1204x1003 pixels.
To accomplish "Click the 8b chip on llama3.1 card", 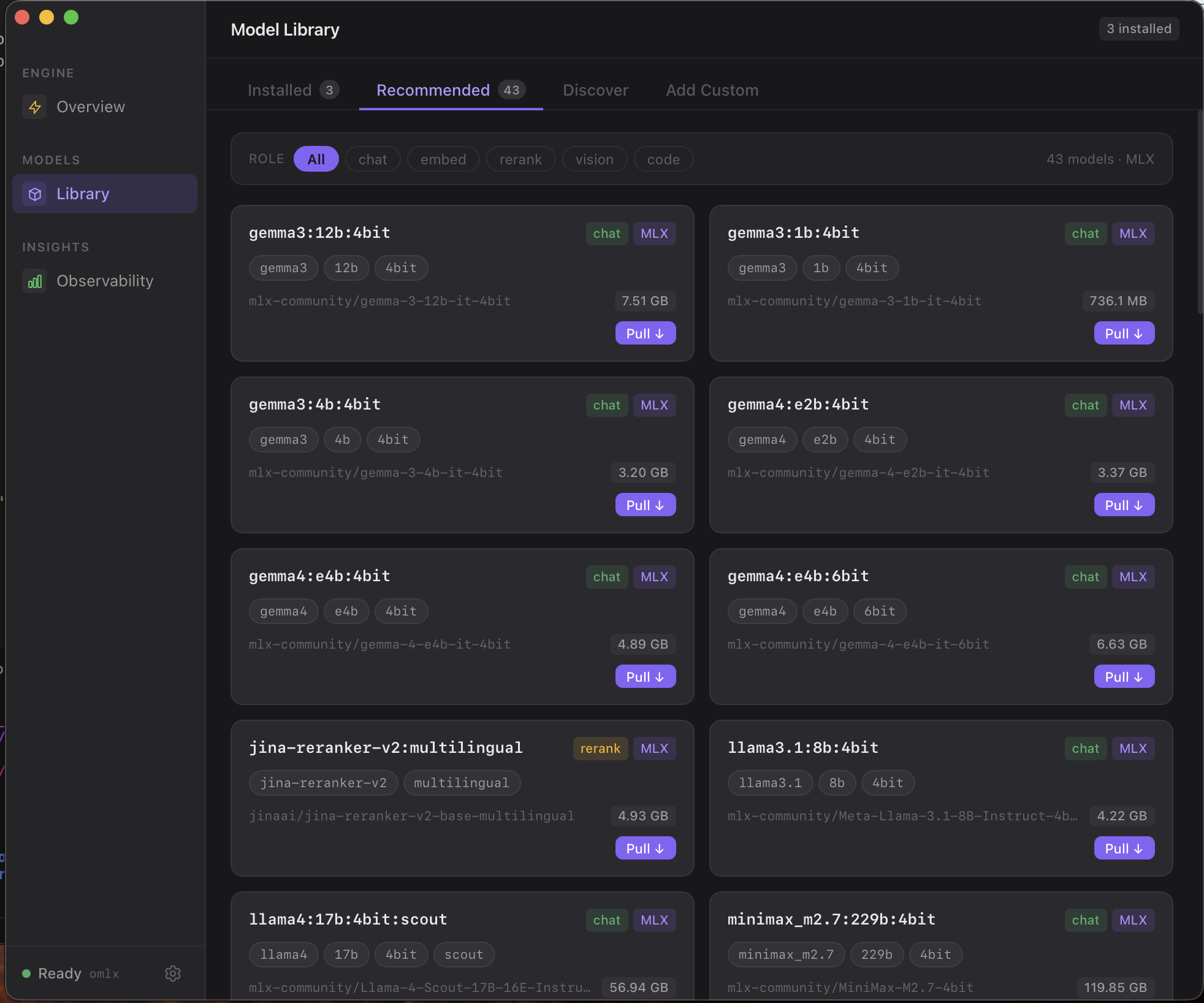I will point(837,783).
